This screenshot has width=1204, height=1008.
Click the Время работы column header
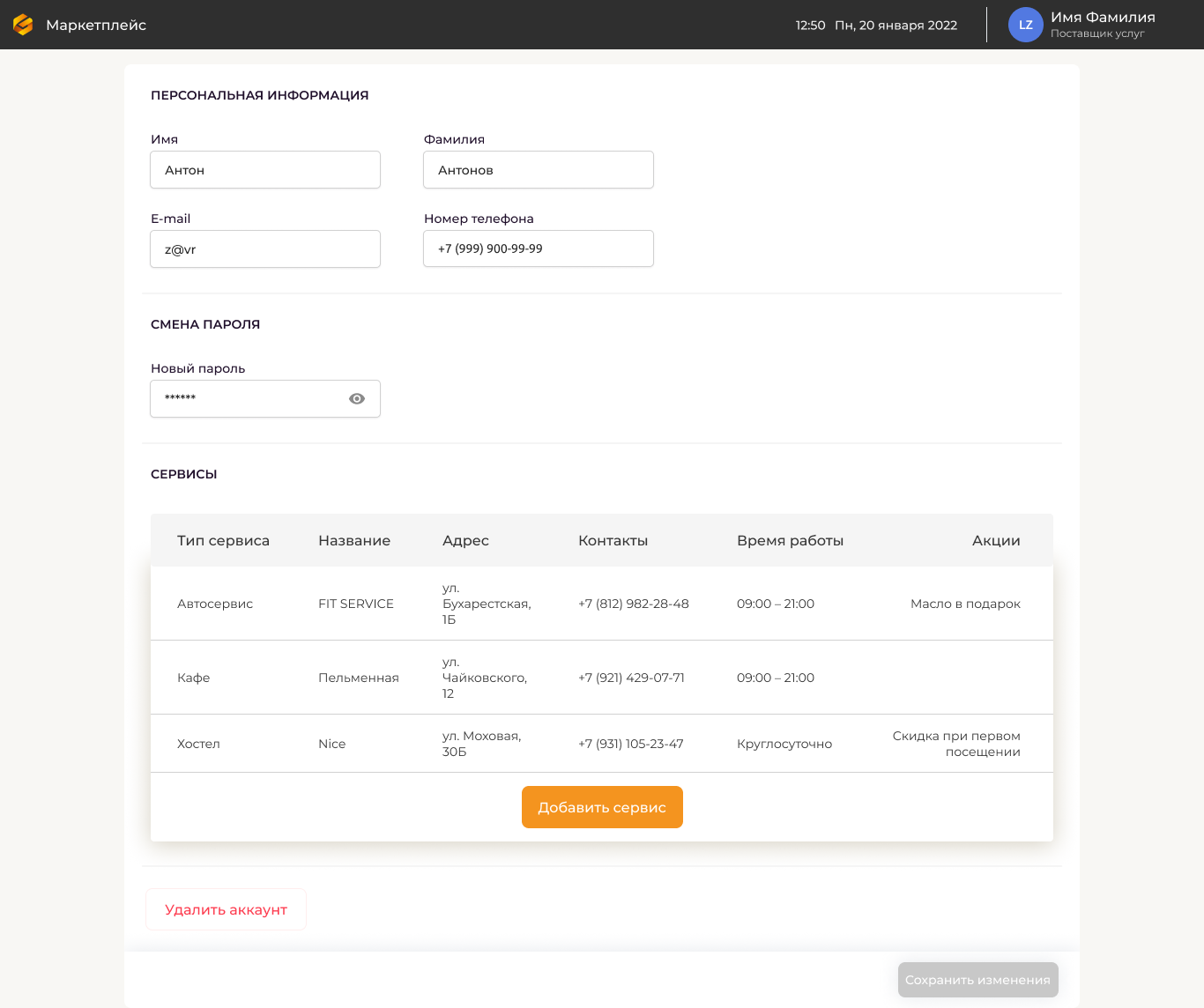[790, 541]
